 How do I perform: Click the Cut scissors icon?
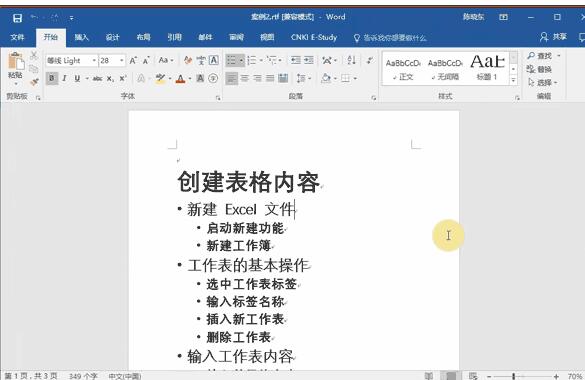click(34, 56)
